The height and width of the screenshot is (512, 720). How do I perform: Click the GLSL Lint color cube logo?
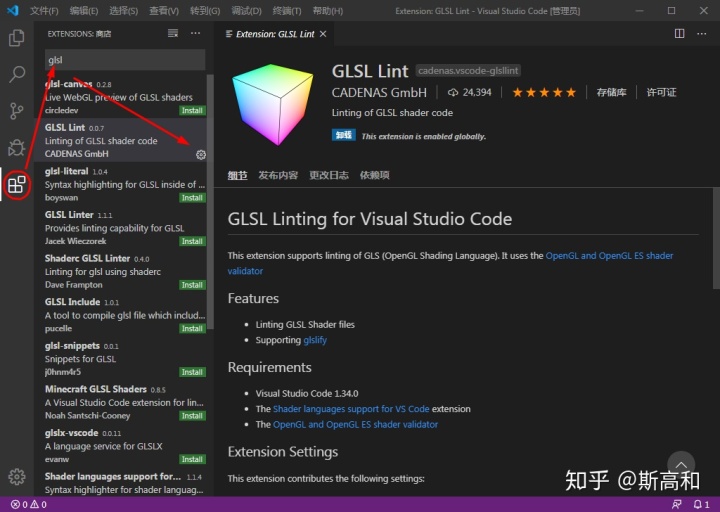[x=273, y=104]
